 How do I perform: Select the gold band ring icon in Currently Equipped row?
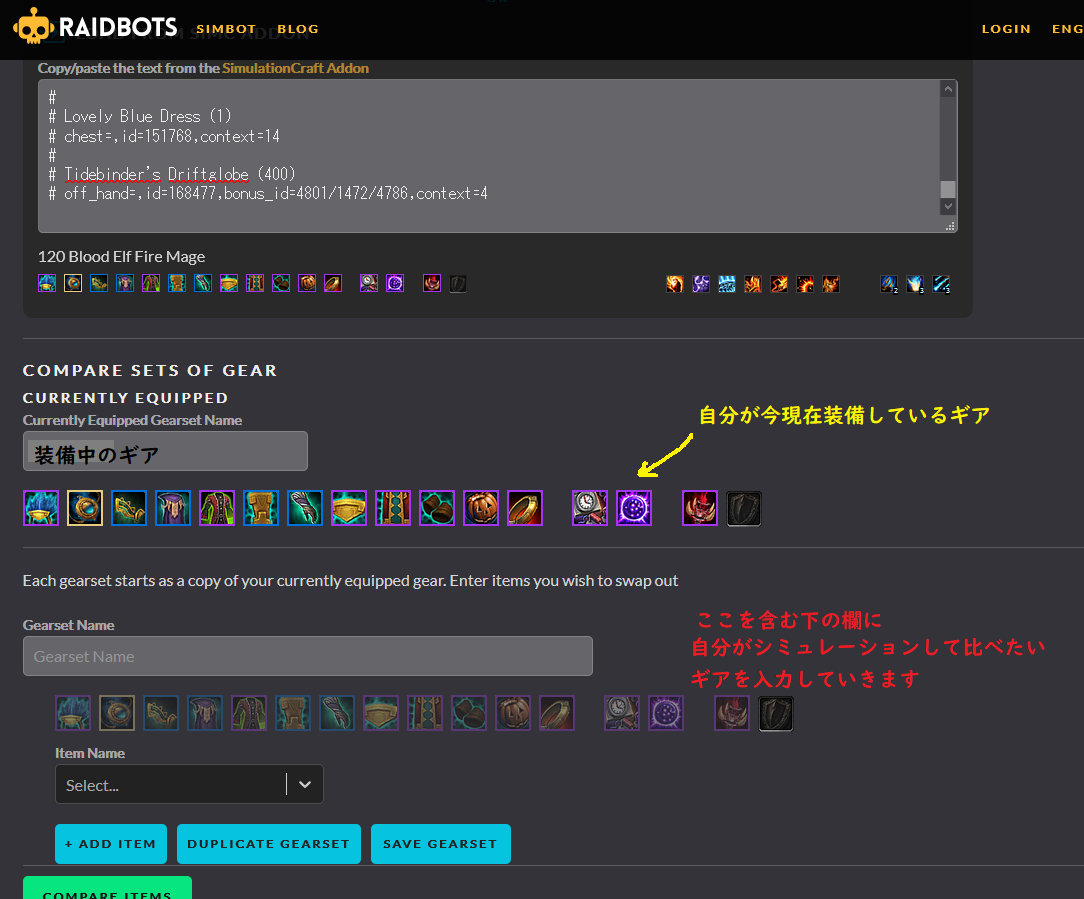pyautogui.click(x=525, y=508)
